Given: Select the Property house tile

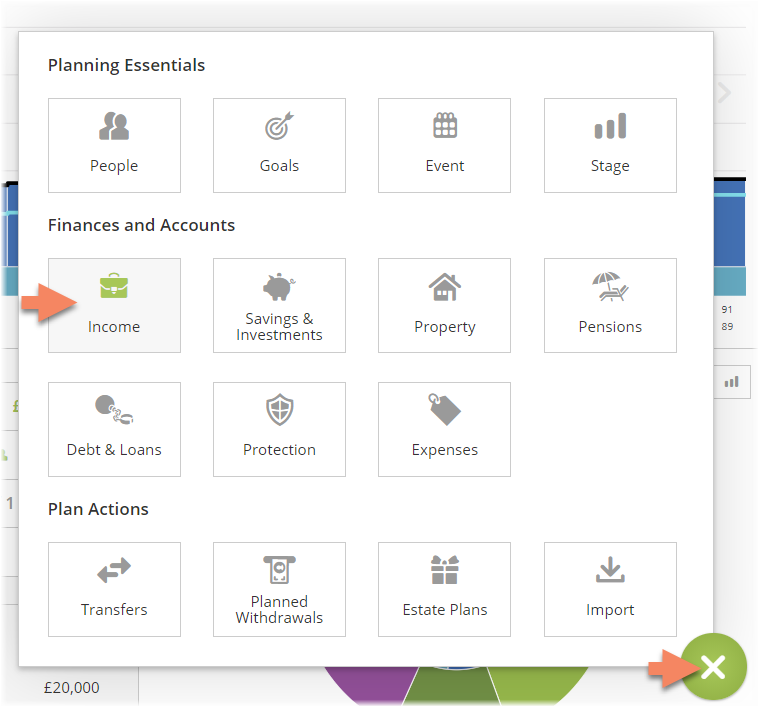Looking at the screenshot, I should pyautogui.click(x=444, y=305).
